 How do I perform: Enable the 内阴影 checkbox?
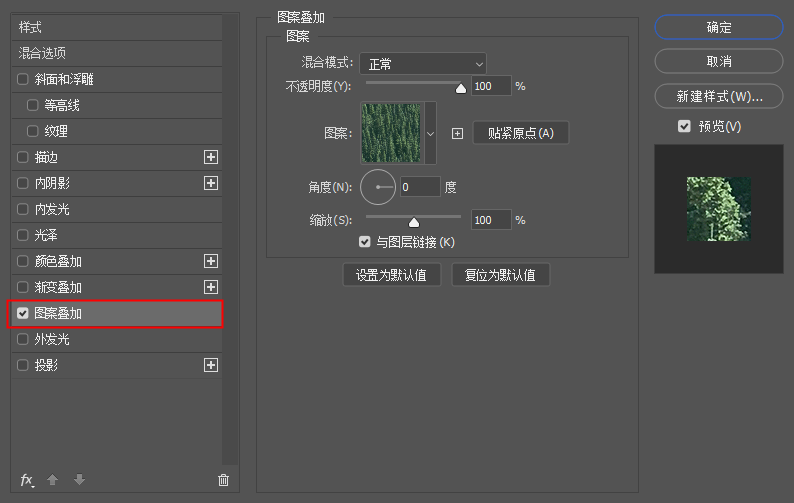click(23, 183)
